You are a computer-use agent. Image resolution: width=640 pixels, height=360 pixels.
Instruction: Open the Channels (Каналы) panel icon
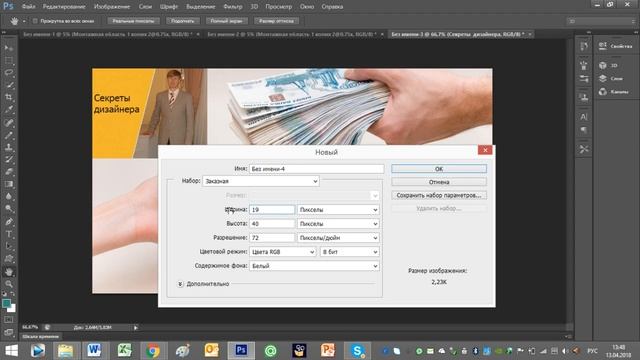[x=603, y=91]
